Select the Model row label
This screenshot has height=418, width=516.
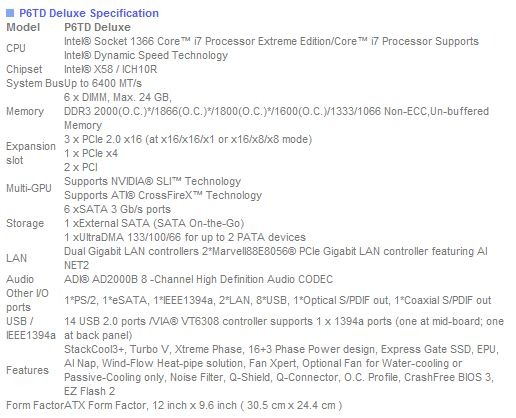(x=23, y=27)
